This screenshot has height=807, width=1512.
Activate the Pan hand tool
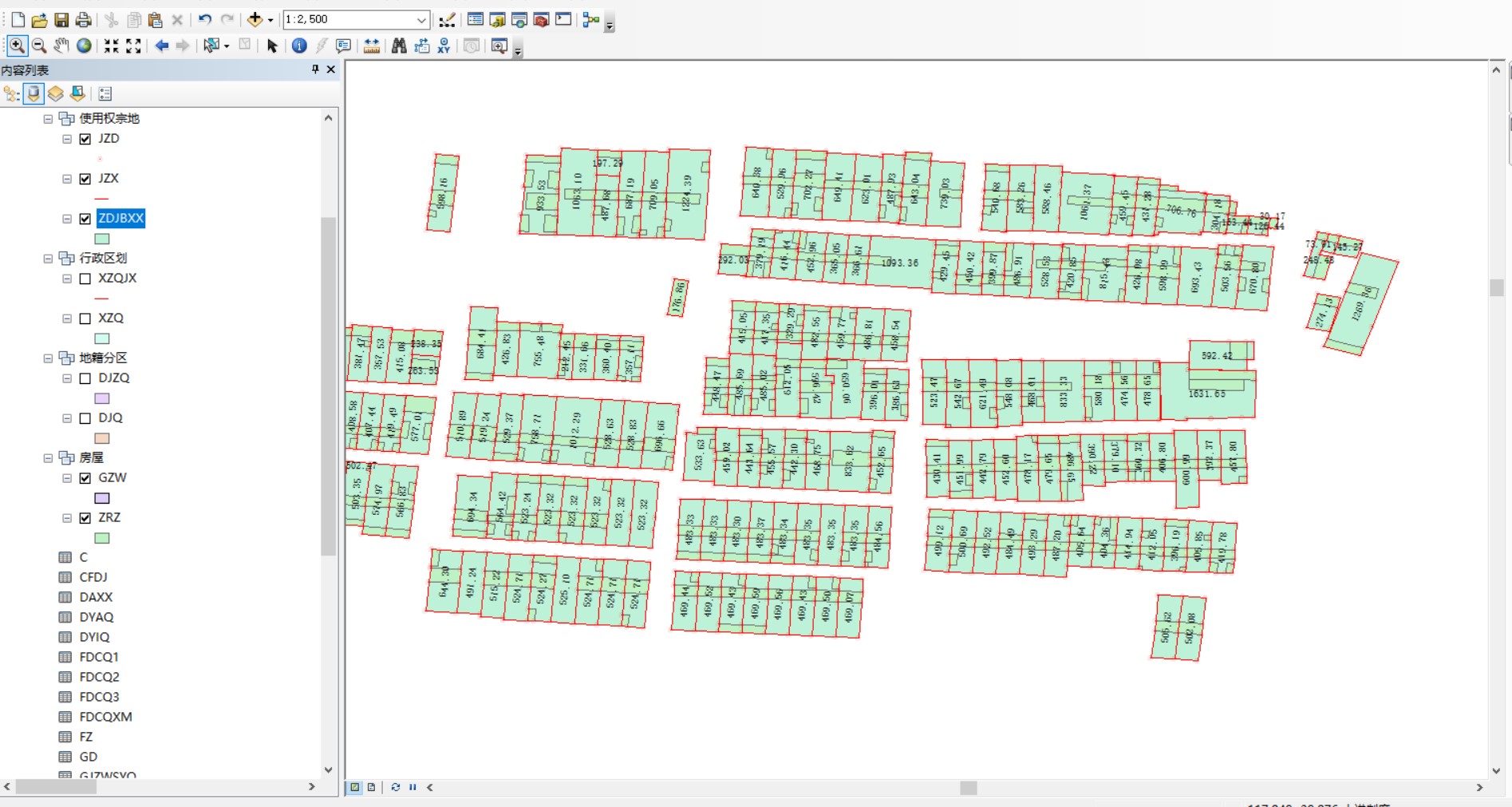click(x=61, y=45)
